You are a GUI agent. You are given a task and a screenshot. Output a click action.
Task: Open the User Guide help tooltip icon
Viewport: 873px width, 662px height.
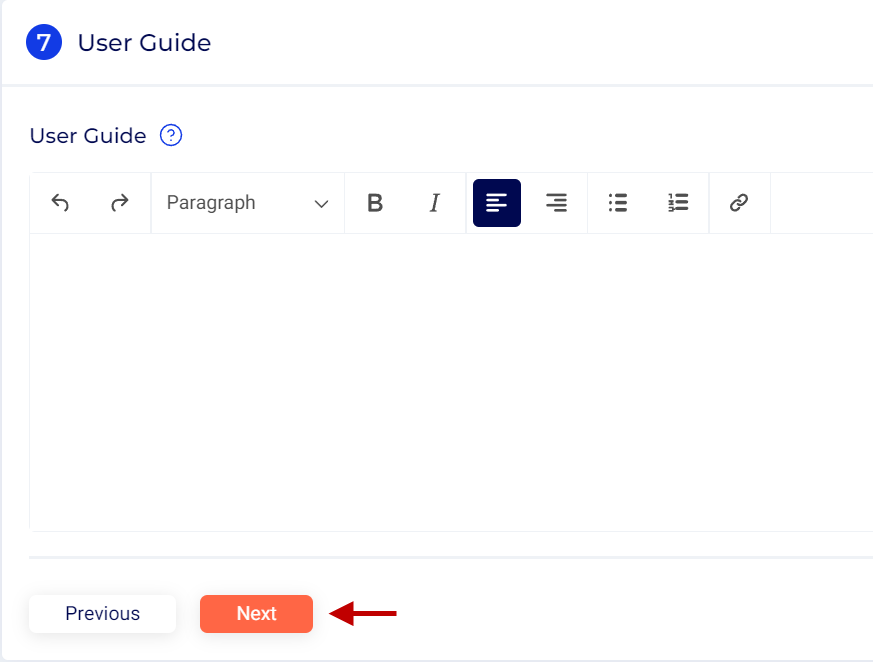[171, 136]
